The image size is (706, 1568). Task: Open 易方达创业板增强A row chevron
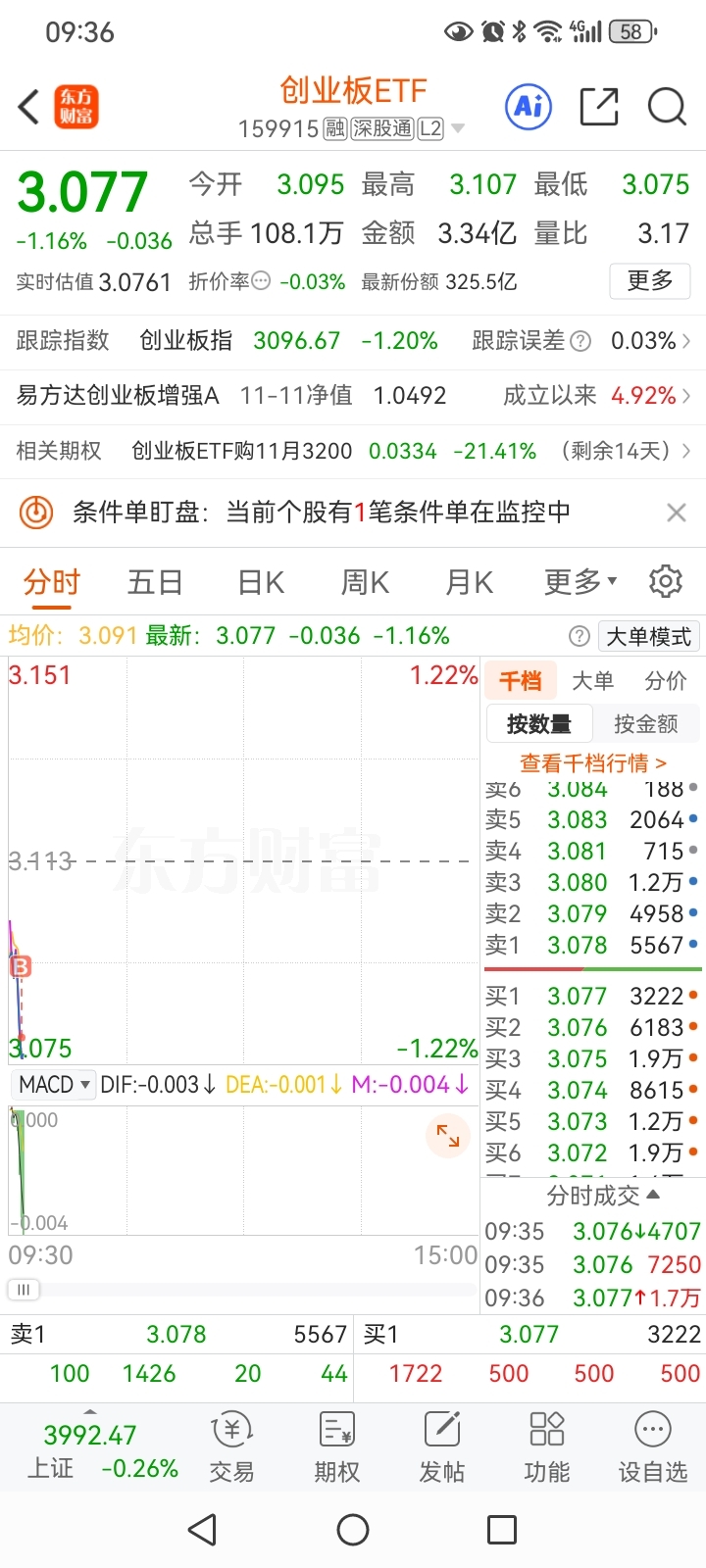[686, 396]
